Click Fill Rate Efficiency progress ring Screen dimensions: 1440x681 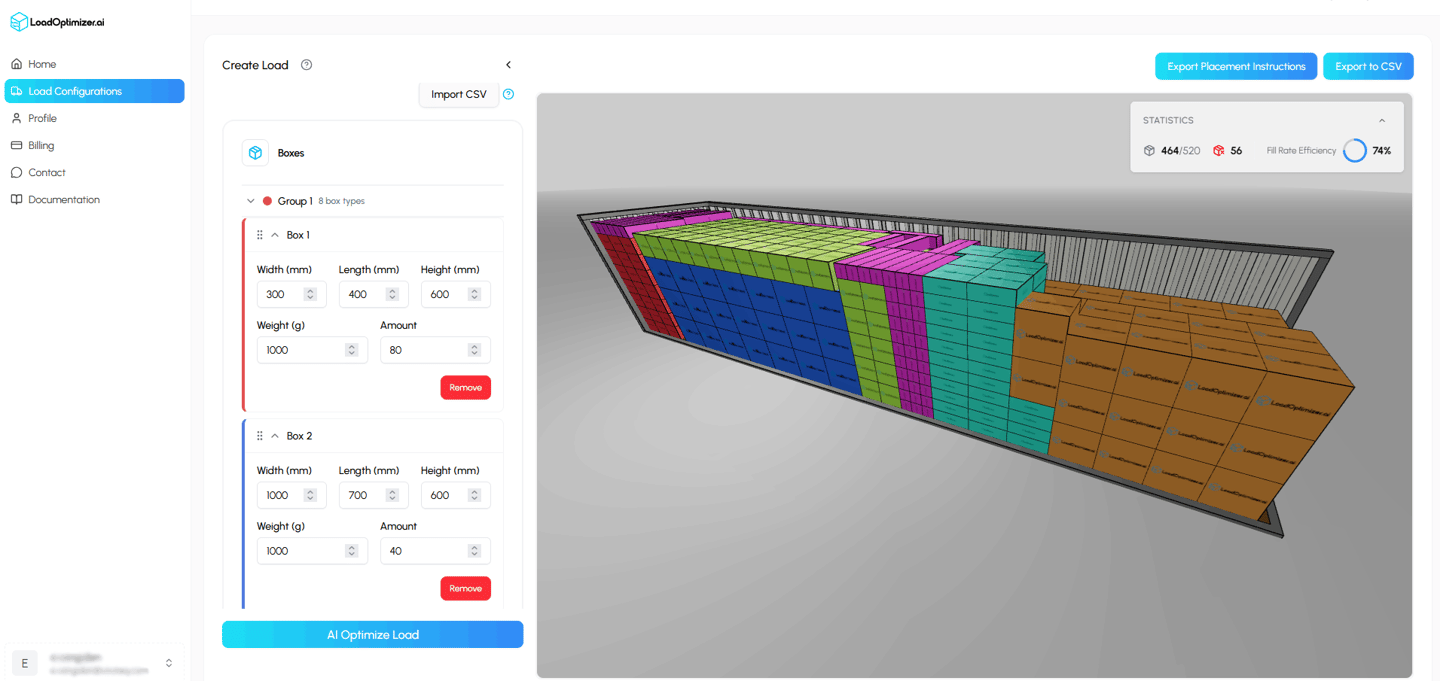click(1355, 151)
